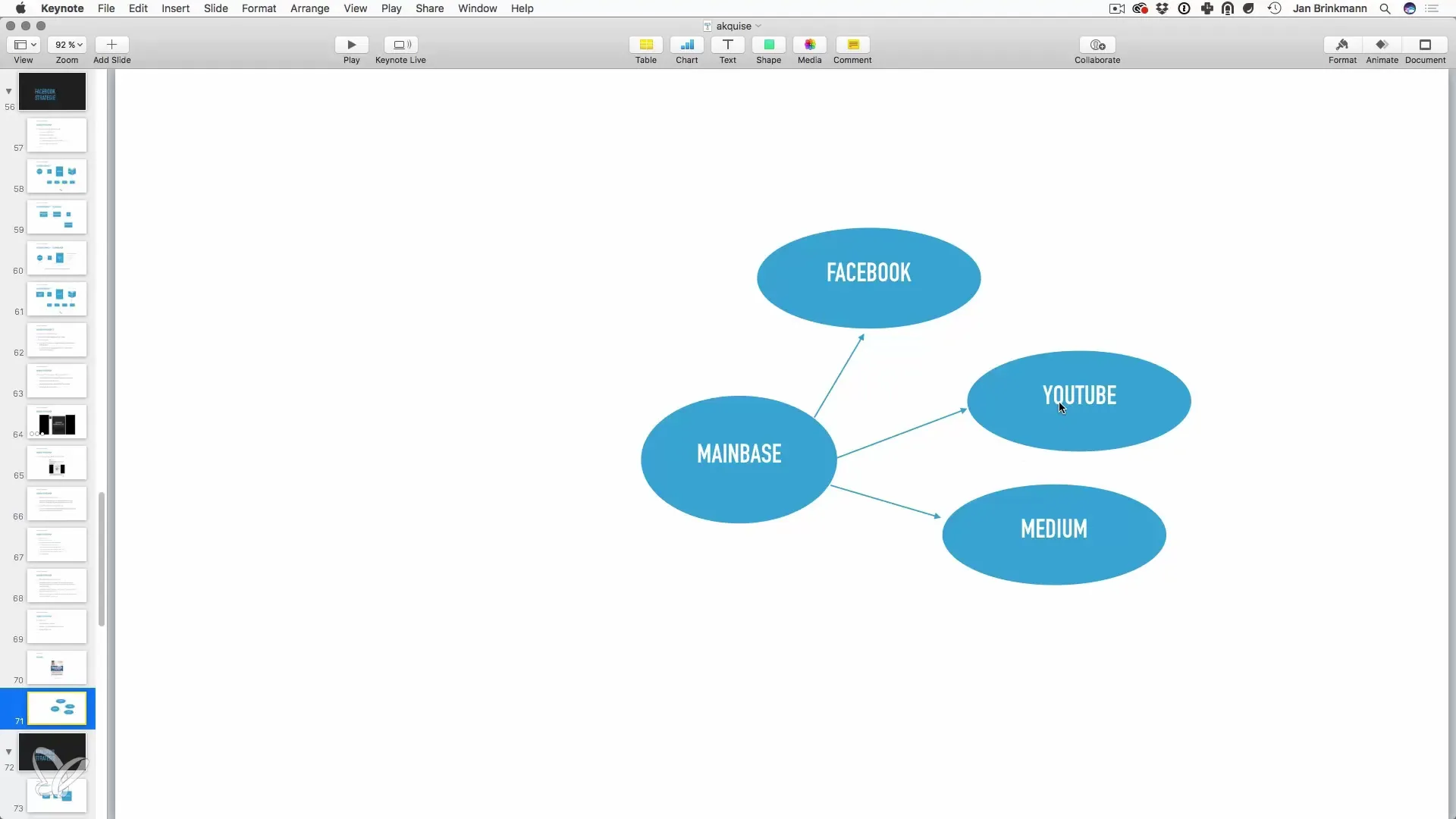Screen dimensions: 1456x819
Task: Insert a Table
Action: (x=646, y=45)
